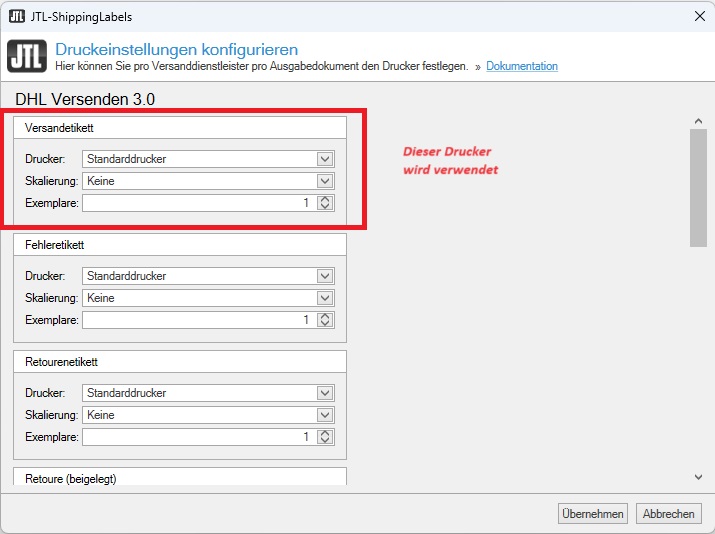Click the scrollbar up arrow
The width and height of the screenshot is (715, 534).
tap(698, 121)
